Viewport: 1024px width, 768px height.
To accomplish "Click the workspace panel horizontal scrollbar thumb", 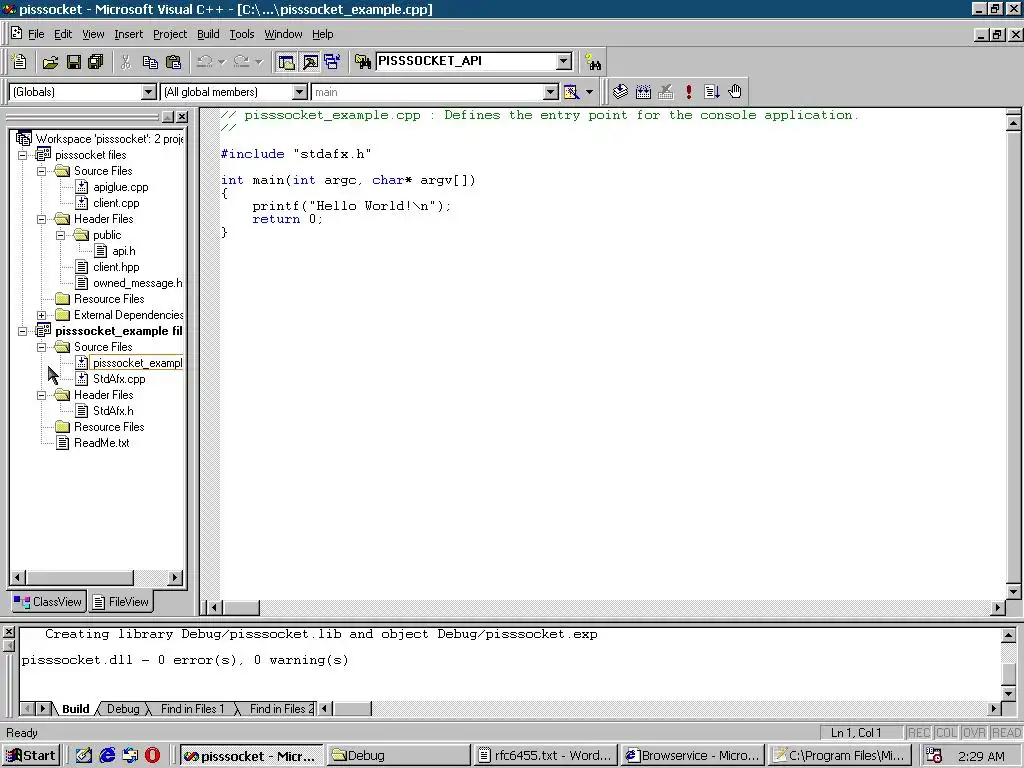I will (80, 577).
